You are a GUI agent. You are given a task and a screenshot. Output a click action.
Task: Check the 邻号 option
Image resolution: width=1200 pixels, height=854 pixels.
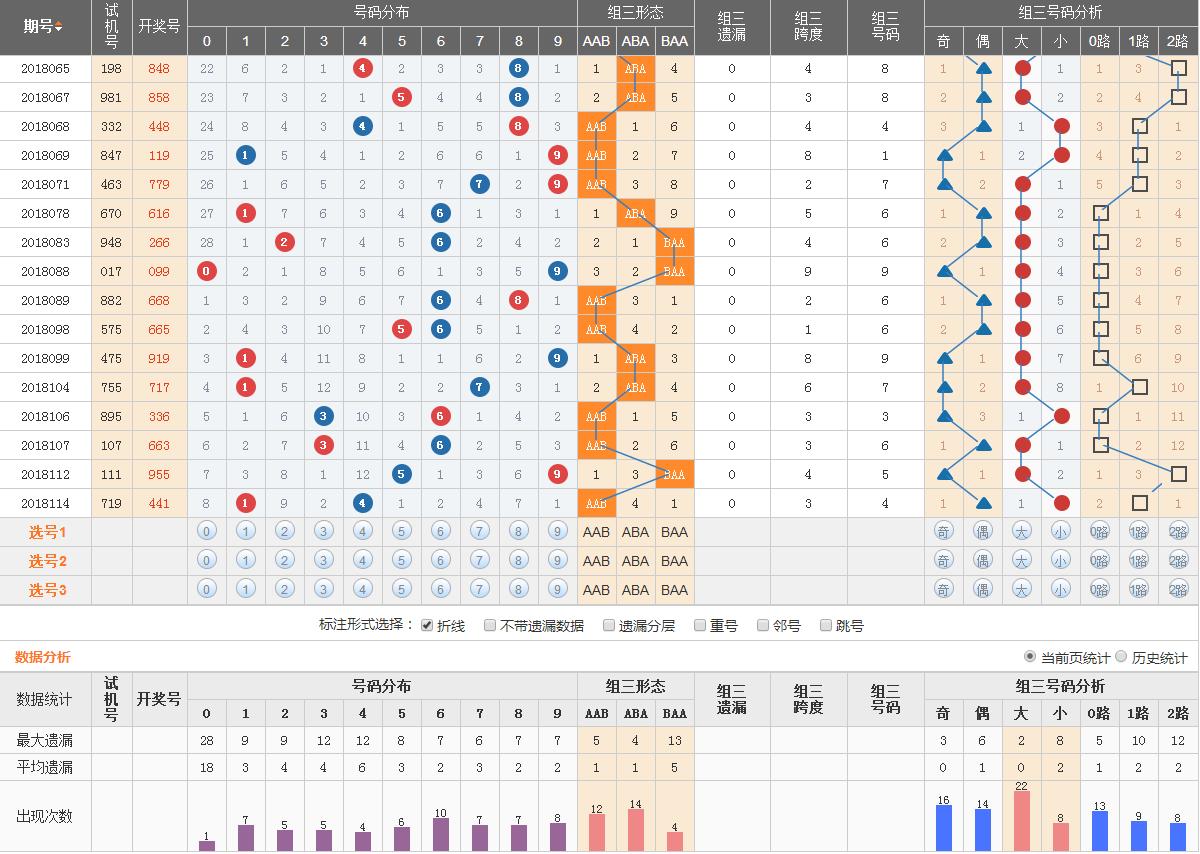point(763,625)
